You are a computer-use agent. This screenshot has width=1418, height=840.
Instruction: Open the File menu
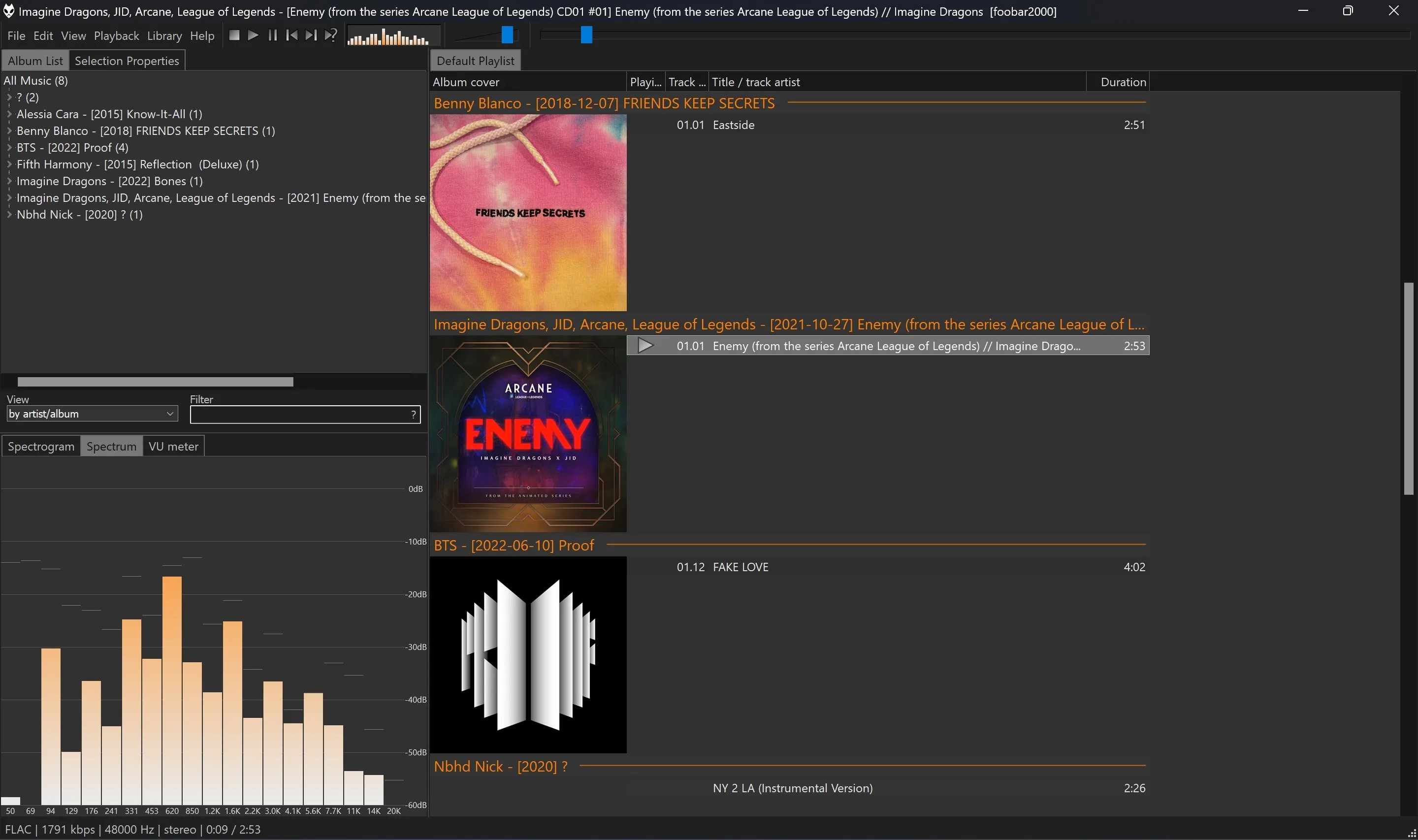(16, 35)
